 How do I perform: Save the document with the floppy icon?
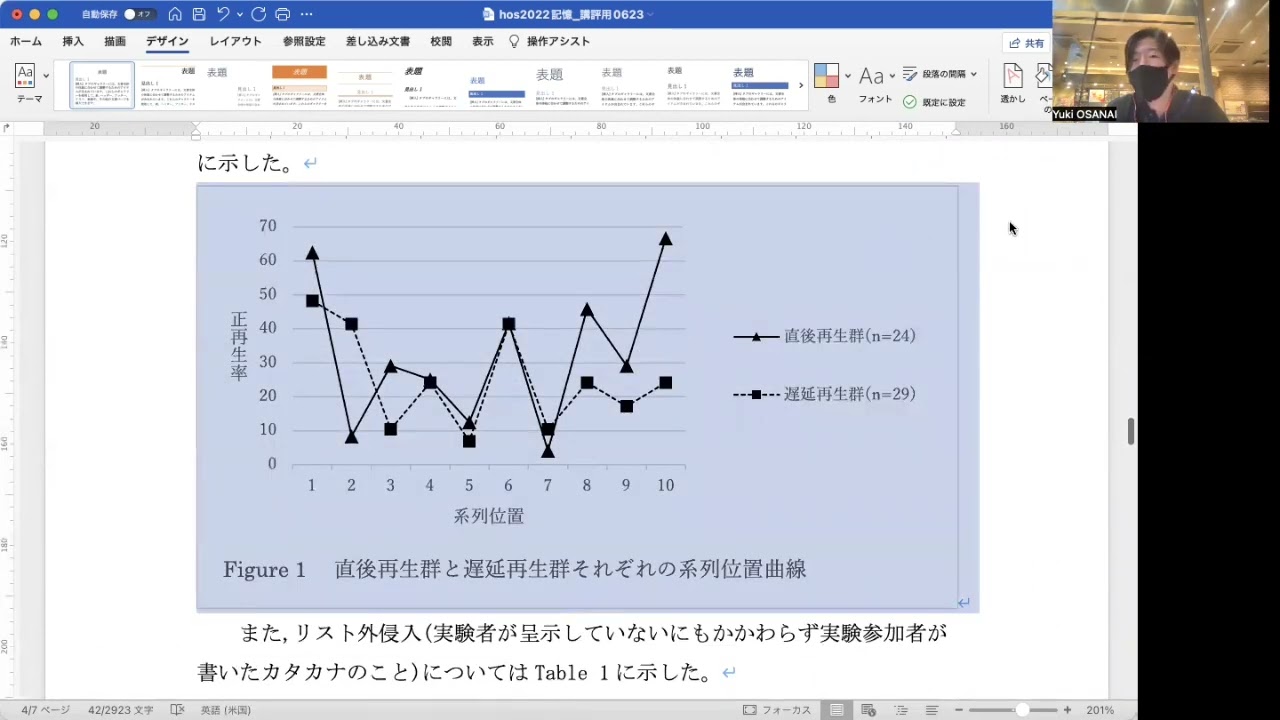click(199, 14)
